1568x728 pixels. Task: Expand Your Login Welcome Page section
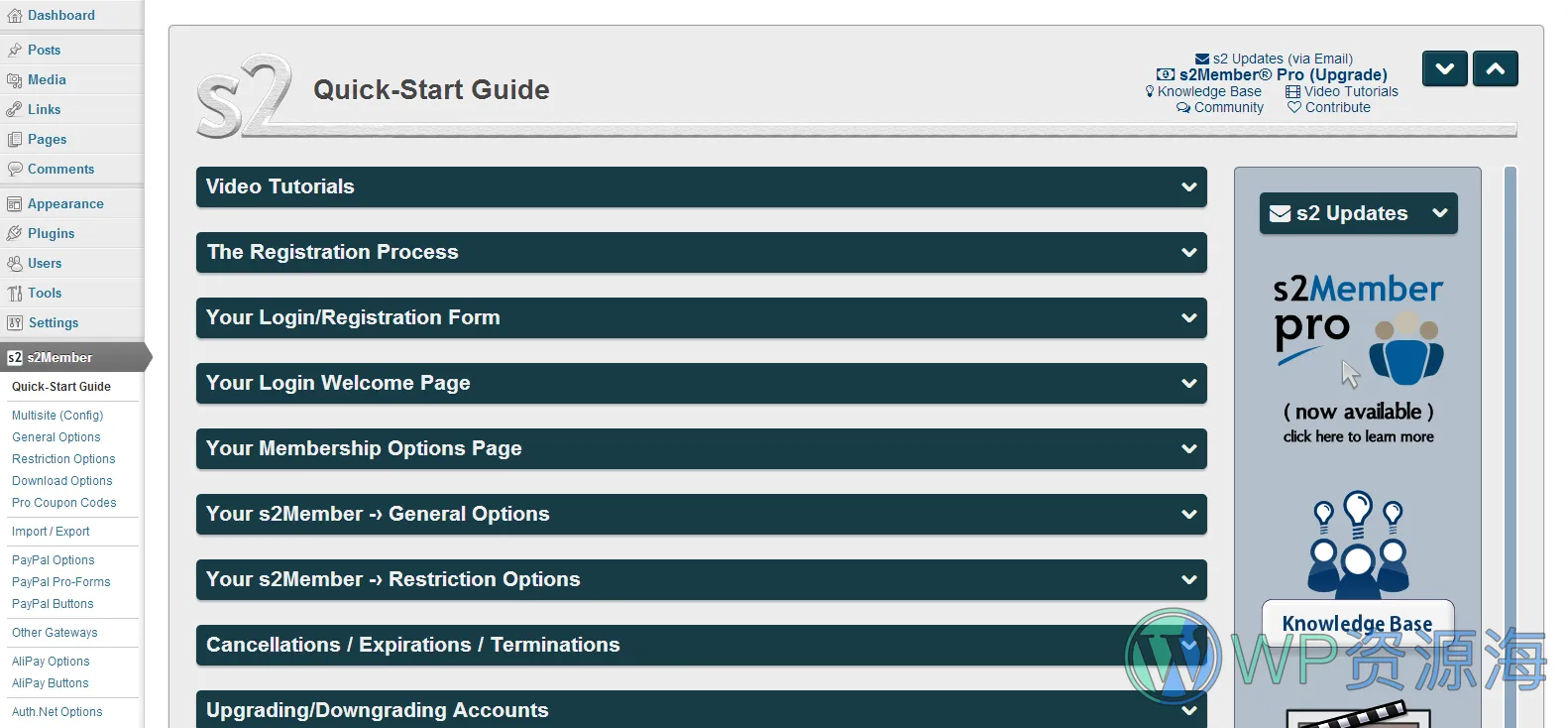[702, 384]
